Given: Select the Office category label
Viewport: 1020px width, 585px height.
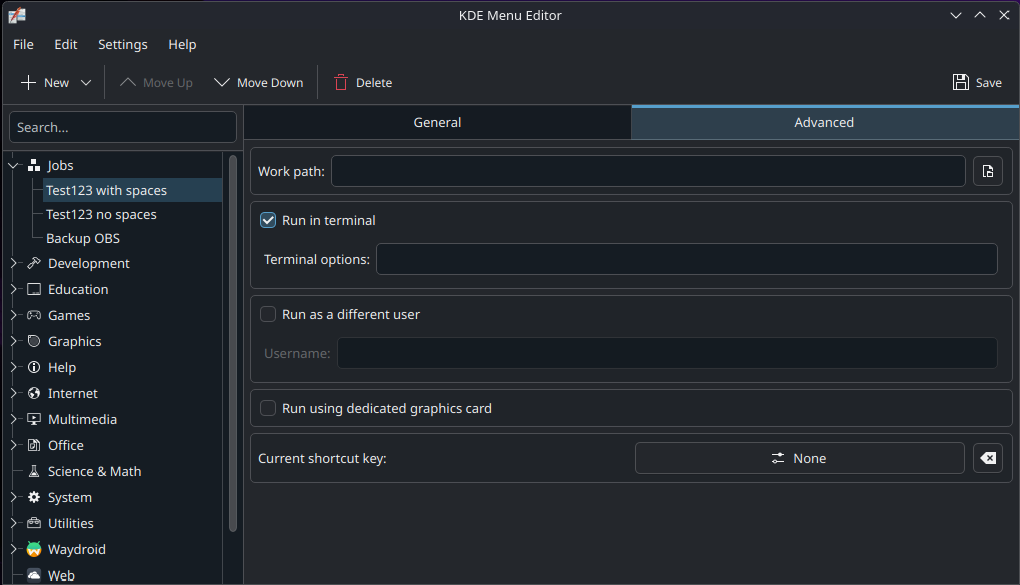Looking at the screenshot, I should coord(66,445).
